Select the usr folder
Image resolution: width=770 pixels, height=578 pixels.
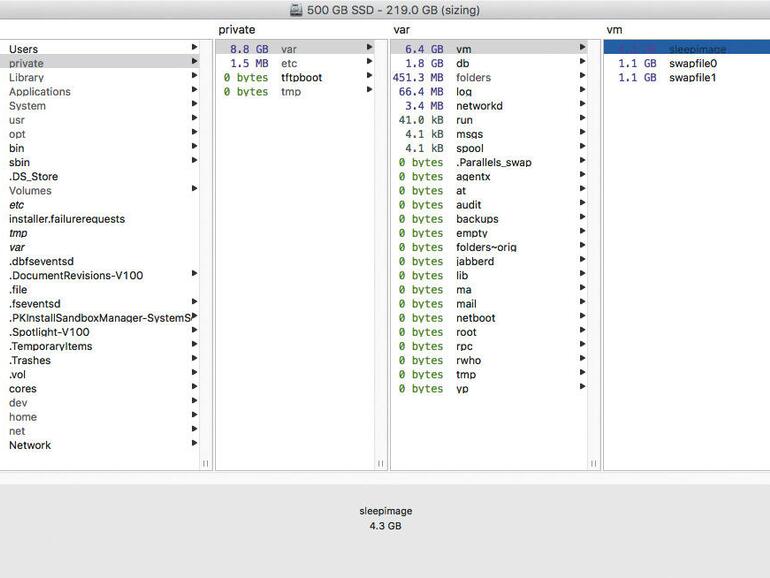[100, 120]
